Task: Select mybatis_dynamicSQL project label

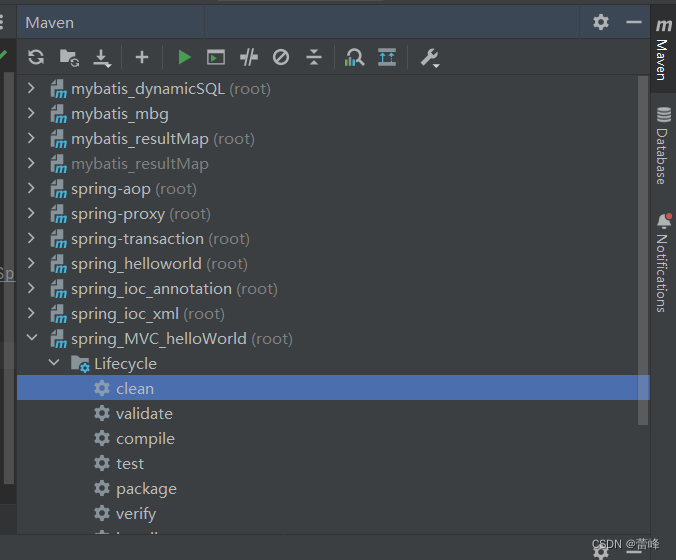Action: click(148, 89)
